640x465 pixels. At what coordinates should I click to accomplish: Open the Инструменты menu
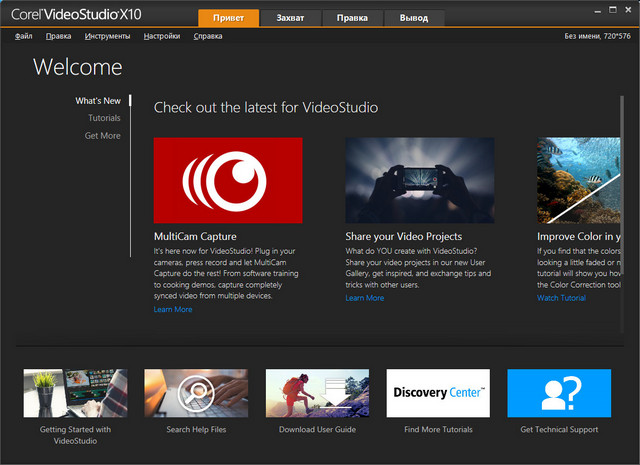(x=108, y=36)
